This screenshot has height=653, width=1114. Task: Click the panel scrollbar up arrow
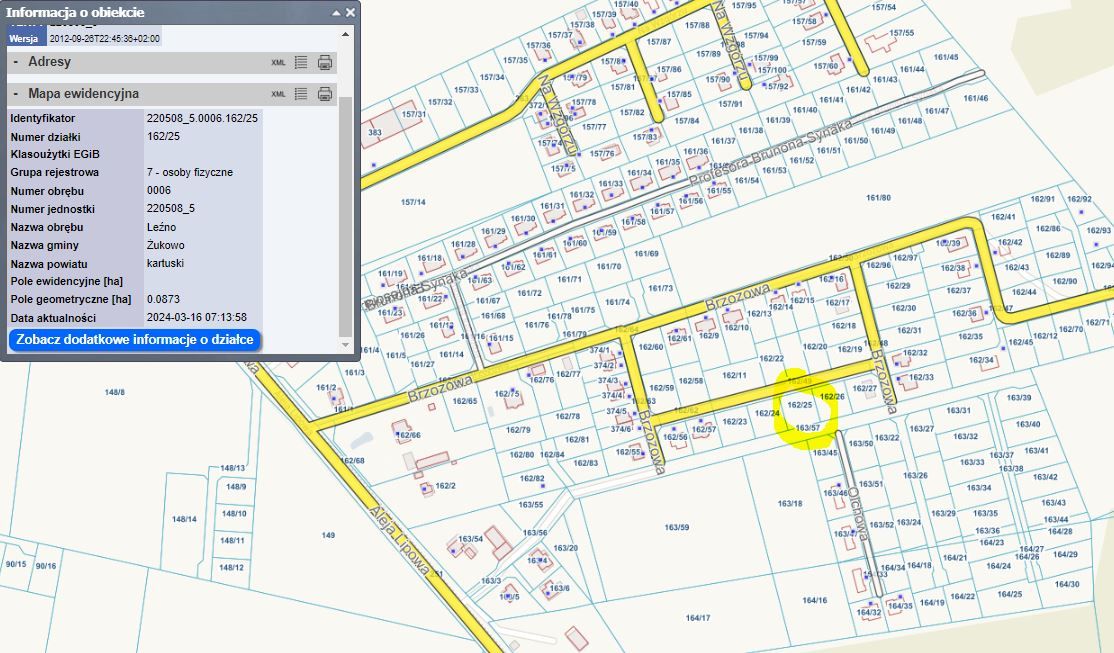pyautogui.click(x=345, y=34)
